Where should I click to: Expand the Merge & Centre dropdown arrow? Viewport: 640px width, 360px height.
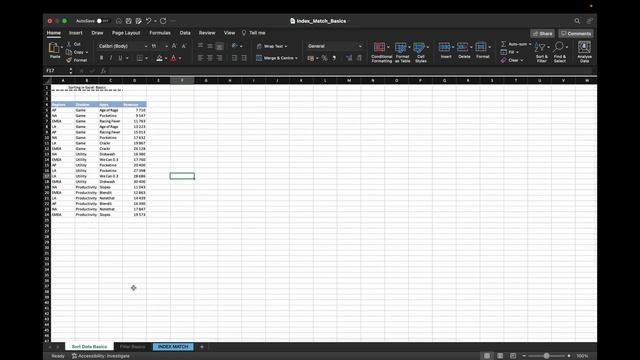296,58
